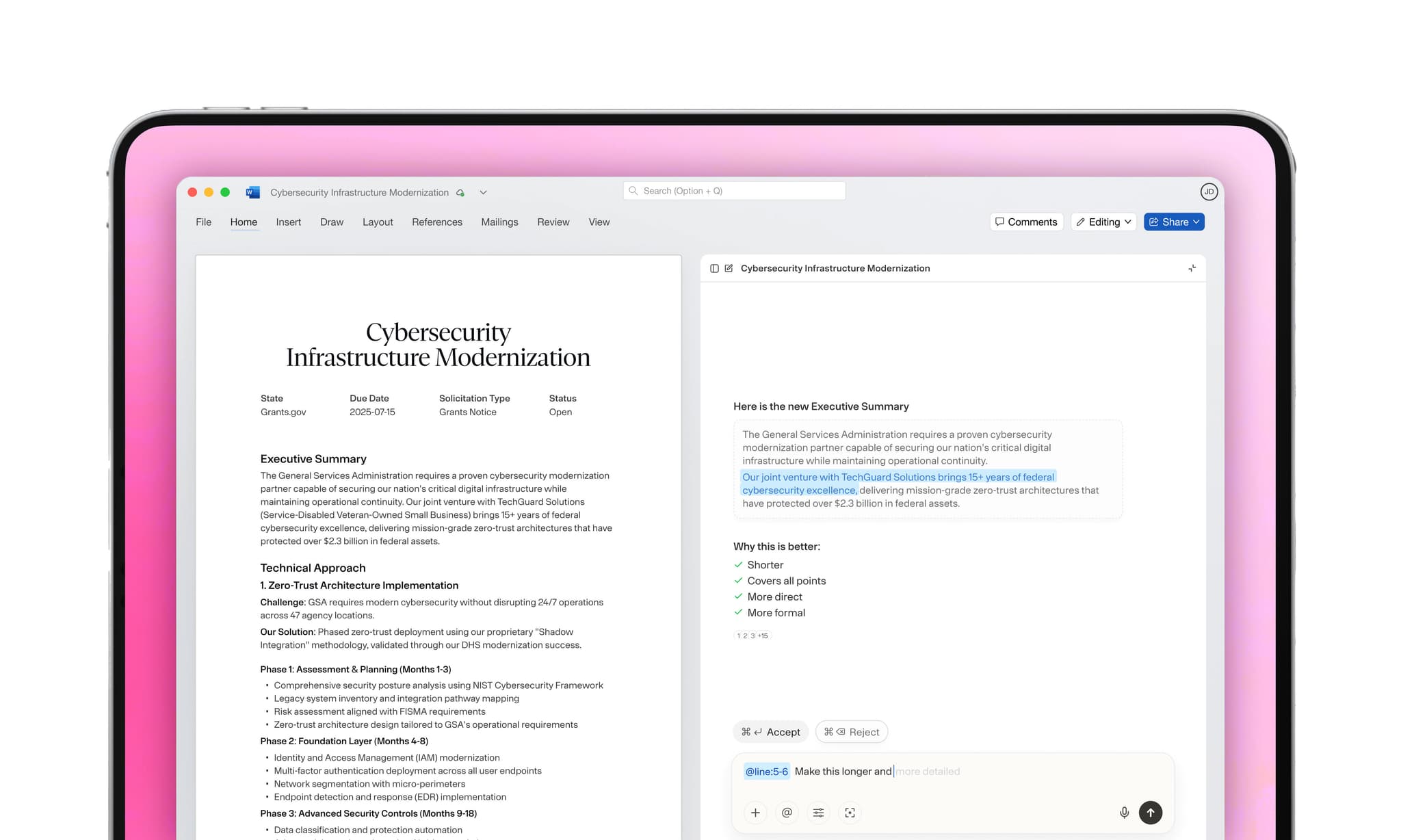Click 'Here is the new Executive Summary' text

[x=821, y=406]
